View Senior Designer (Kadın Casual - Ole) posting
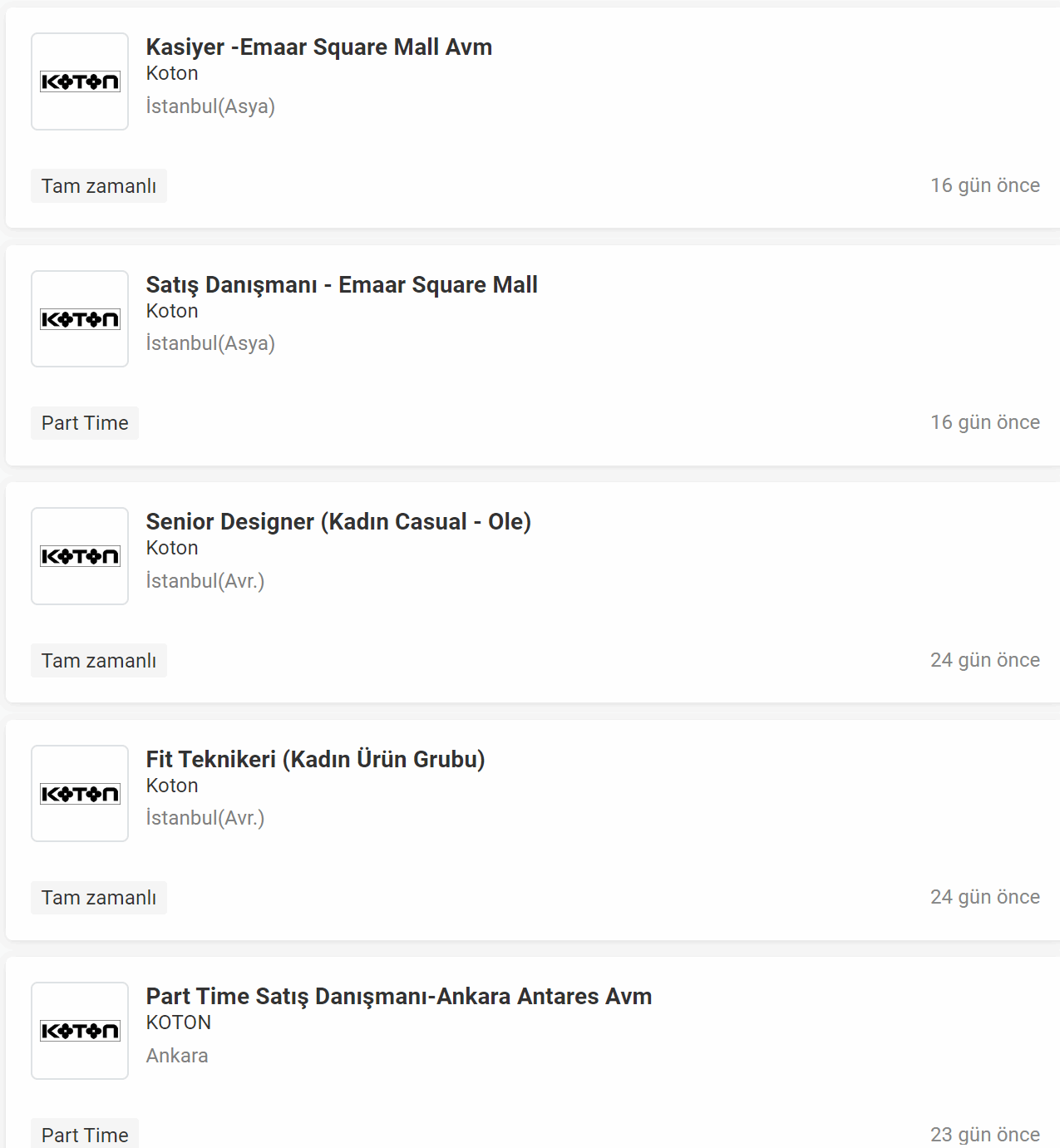The height and width of the screenshot is (1148, 1060). [x=338, y=522]
